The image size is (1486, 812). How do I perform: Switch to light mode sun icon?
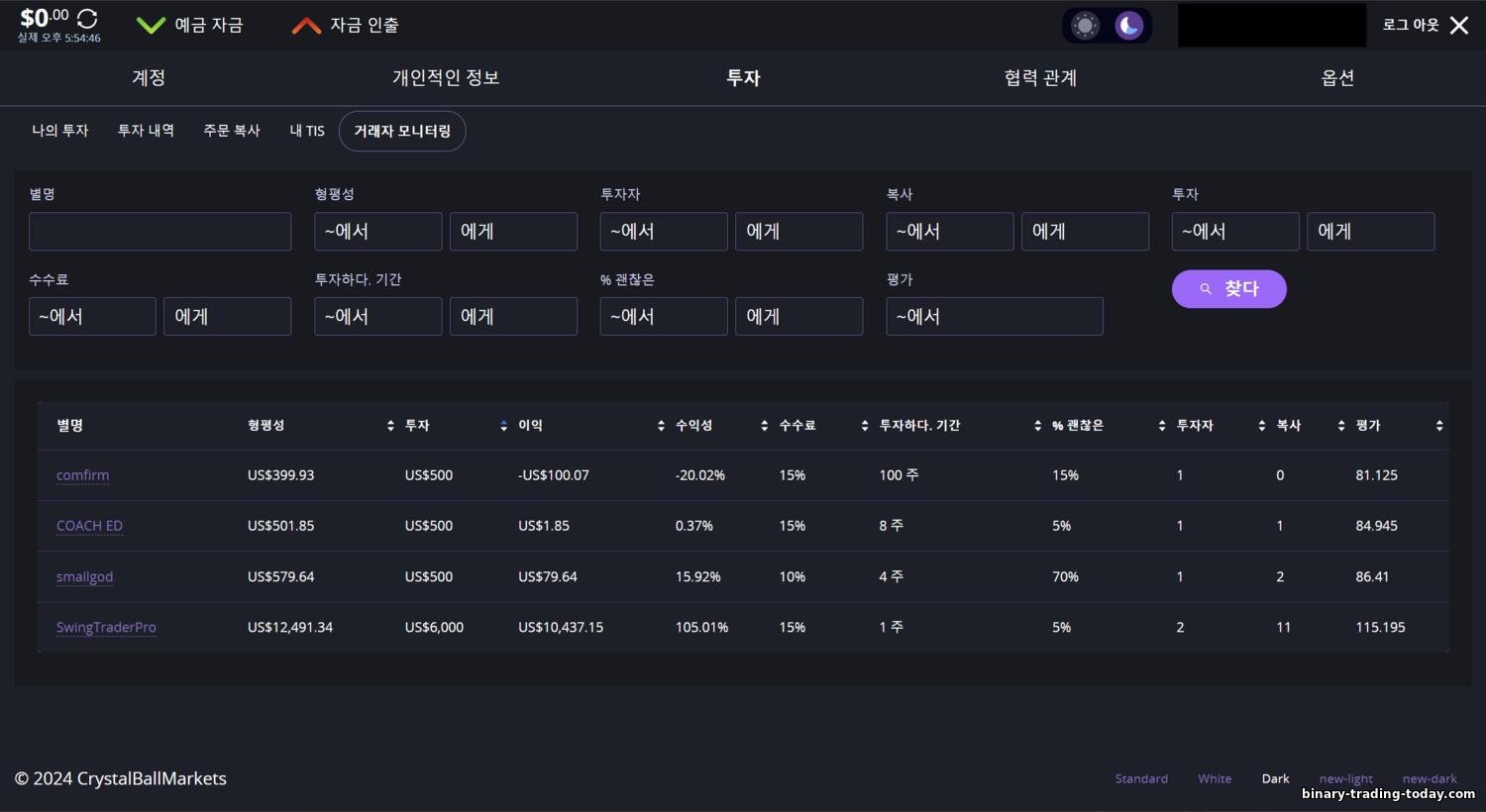click(x=1086, y=26)
